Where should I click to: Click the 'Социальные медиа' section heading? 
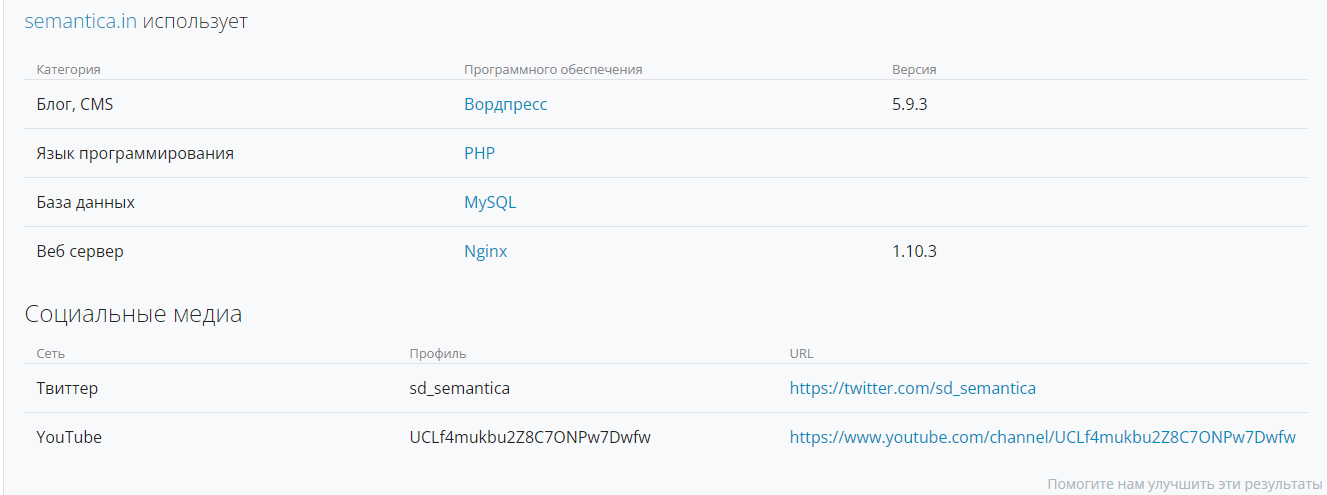[133, 314]
